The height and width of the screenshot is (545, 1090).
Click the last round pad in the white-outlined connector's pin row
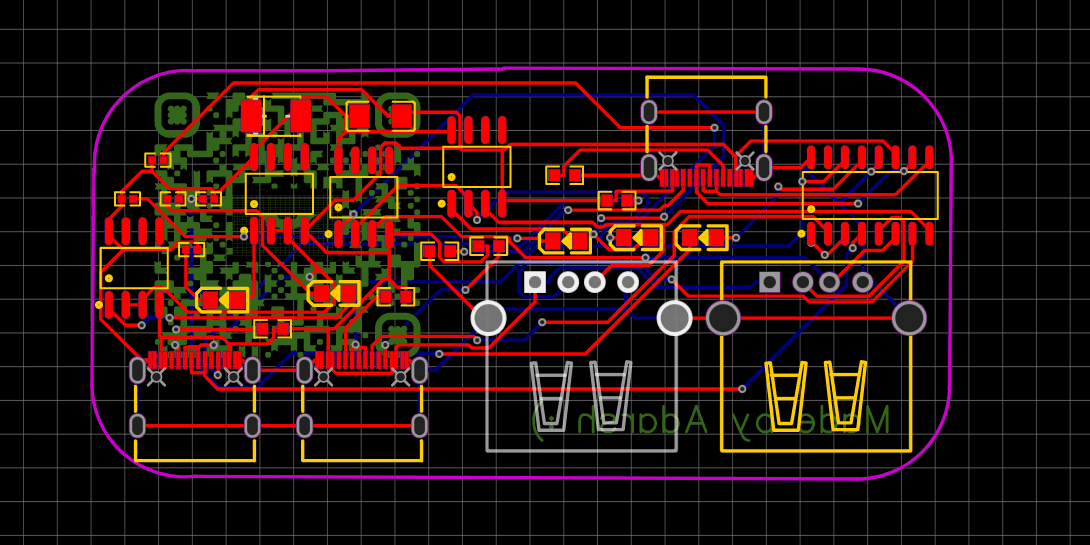tap(628, 282)
